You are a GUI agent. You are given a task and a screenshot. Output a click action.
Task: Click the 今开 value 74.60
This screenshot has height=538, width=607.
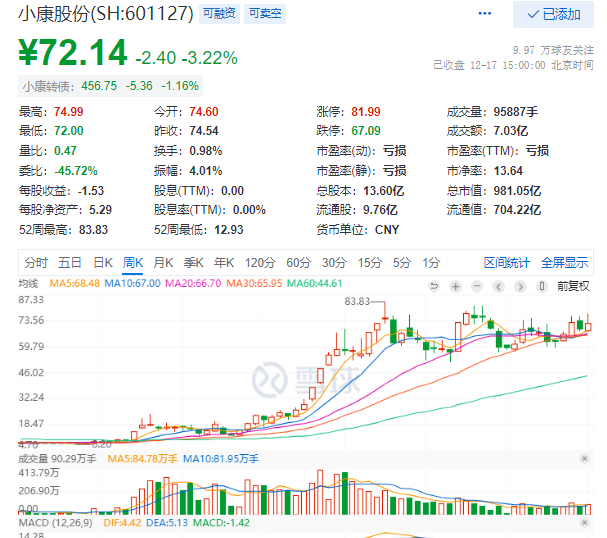tap(204, 112)
